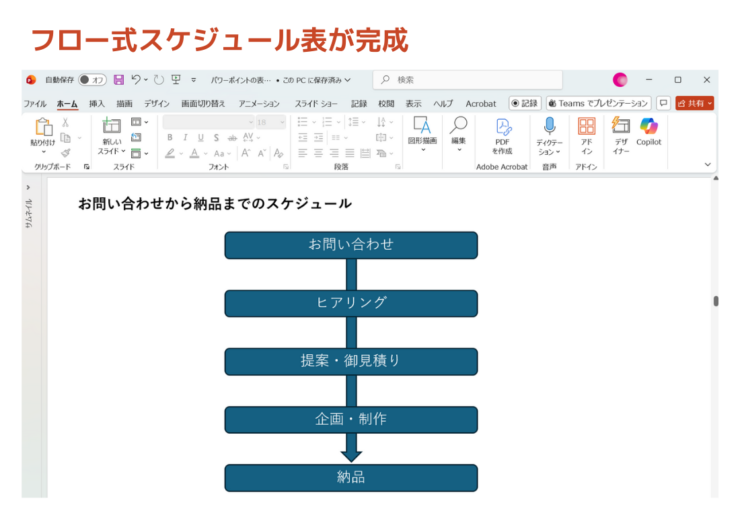Open the 編集 magnifier menu
The image size is (740, 505).
click(458, 134)
